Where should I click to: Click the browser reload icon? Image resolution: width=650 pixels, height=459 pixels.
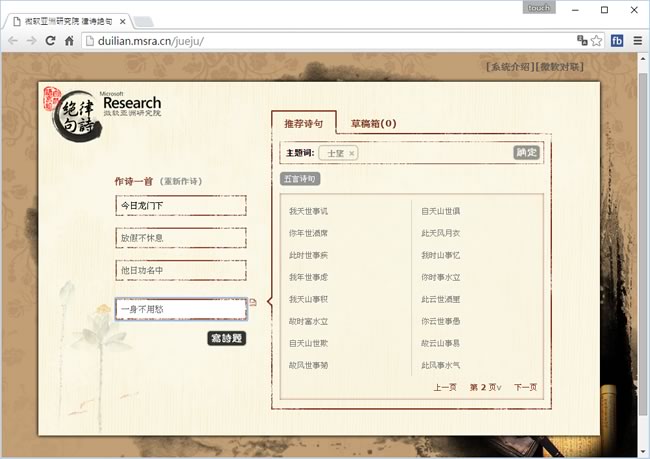pyautogui.click(x=49, y=41)
